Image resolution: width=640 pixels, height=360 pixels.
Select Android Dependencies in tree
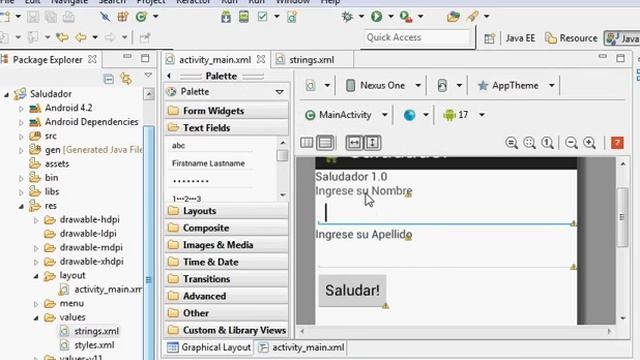click(91, 122)
